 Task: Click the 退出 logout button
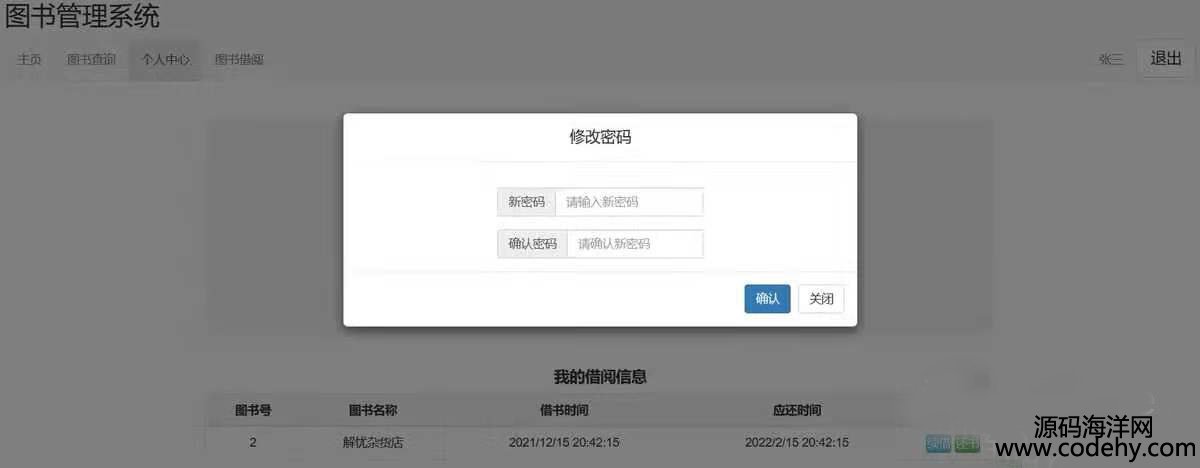coord(1165,58)
